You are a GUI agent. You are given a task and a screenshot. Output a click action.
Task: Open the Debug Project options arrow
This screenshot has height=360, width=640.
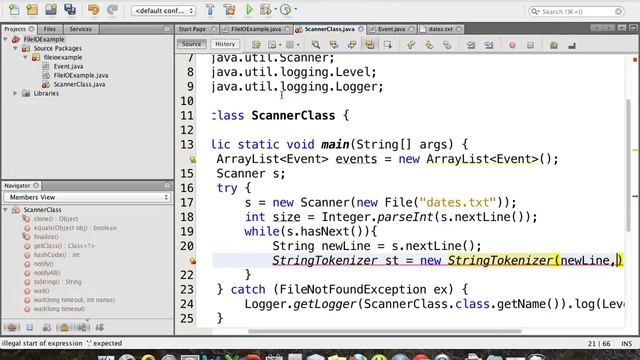click(x=276, y=9)
